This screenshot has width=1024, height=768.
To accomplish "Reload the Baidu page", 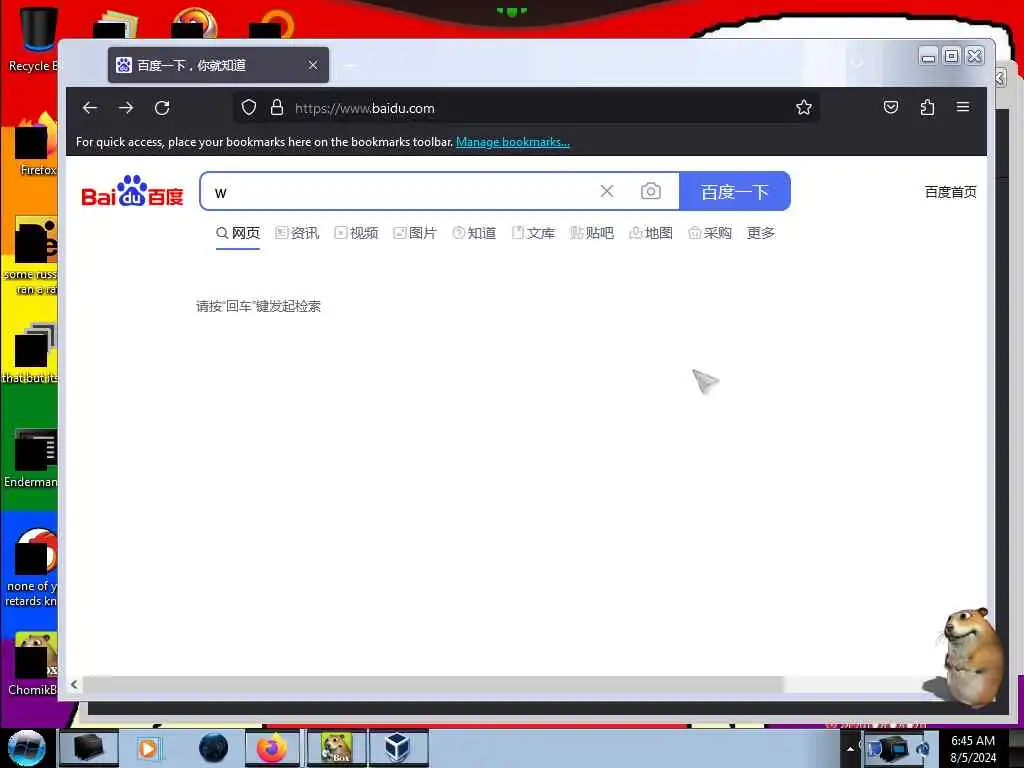I will coord(162,108).
